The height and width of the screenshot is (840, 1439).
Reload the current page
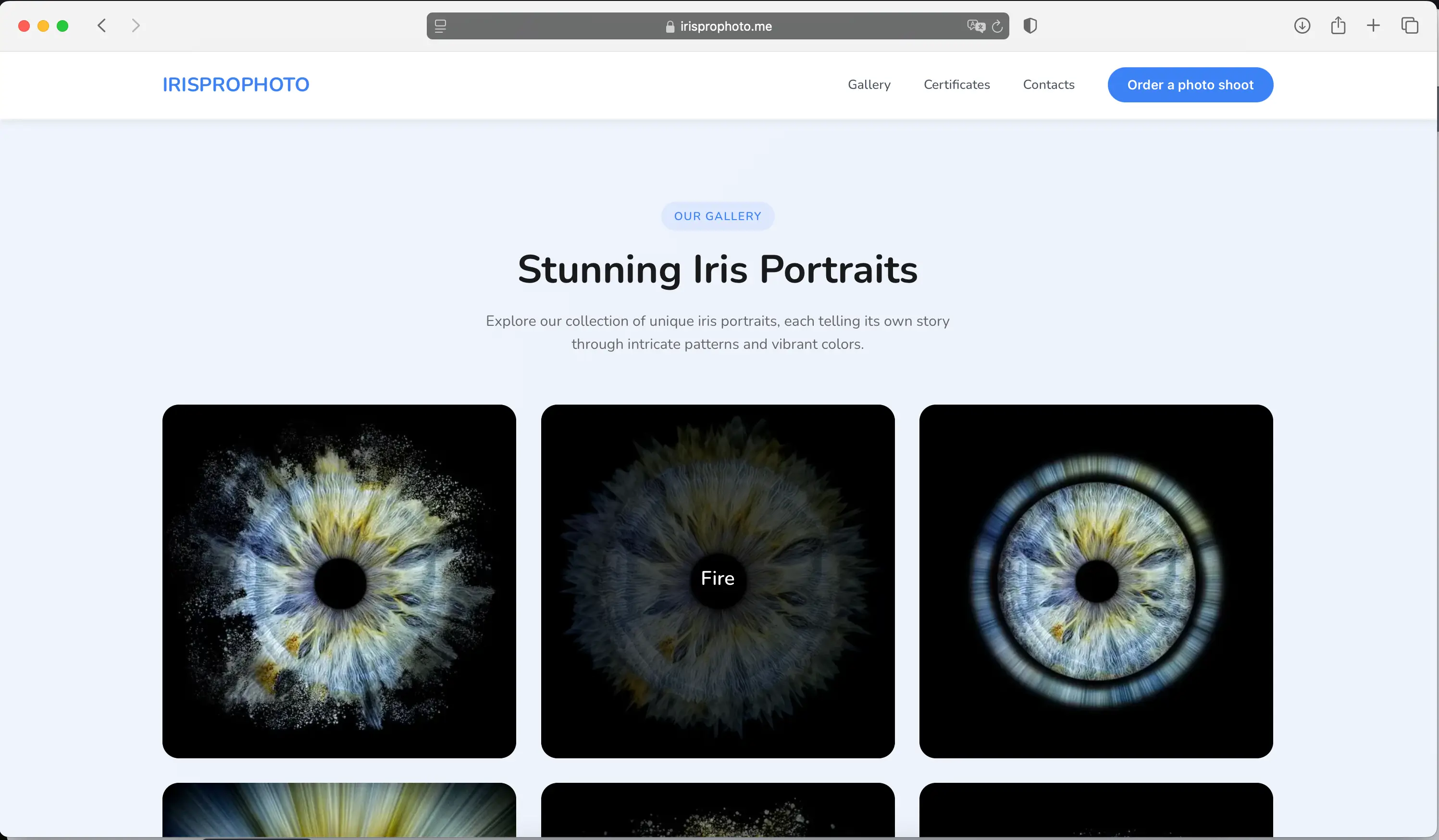click(997, 25)
